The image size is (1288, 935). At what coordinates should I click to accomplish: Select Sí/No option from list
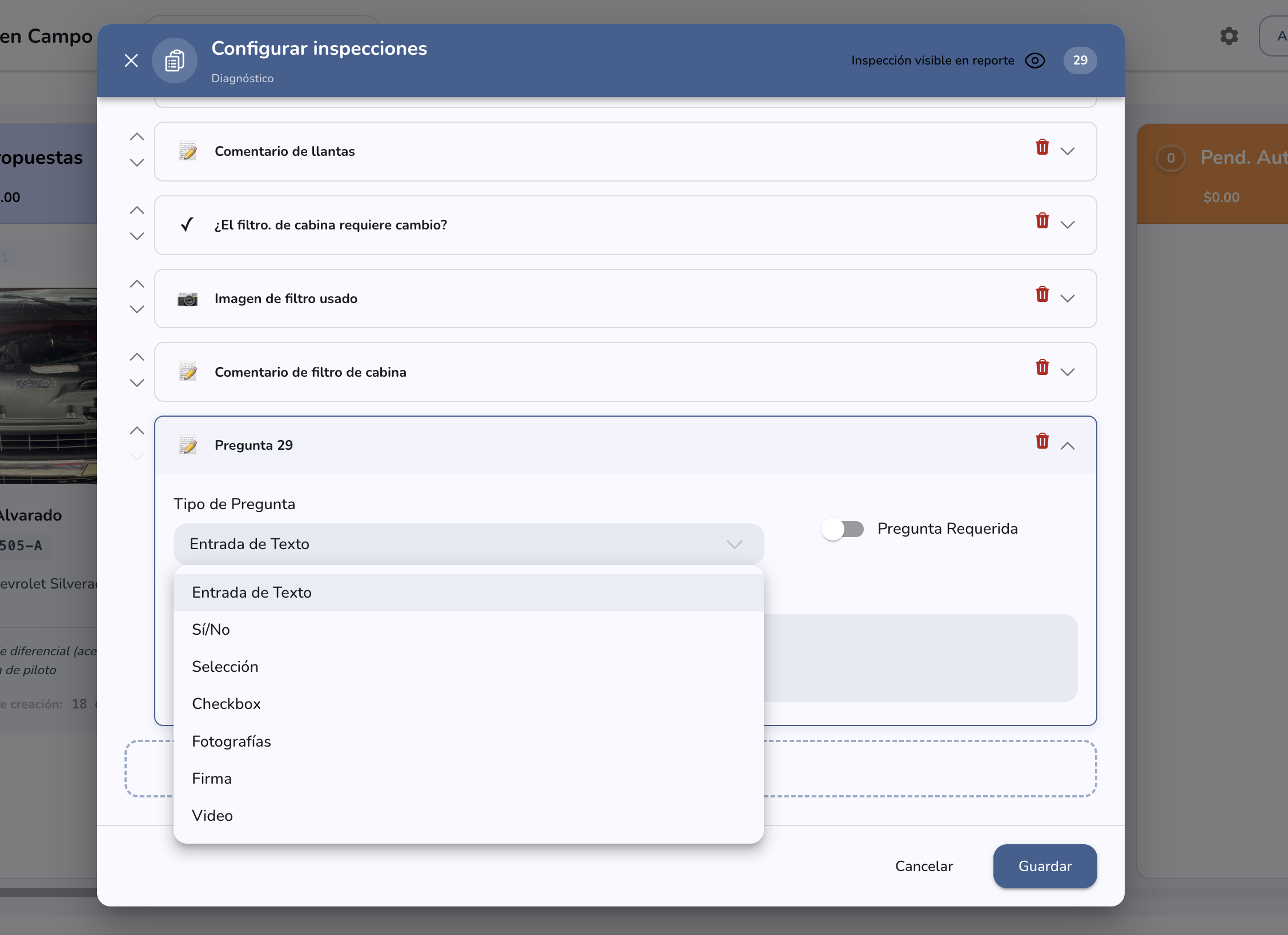click(469, 630)
